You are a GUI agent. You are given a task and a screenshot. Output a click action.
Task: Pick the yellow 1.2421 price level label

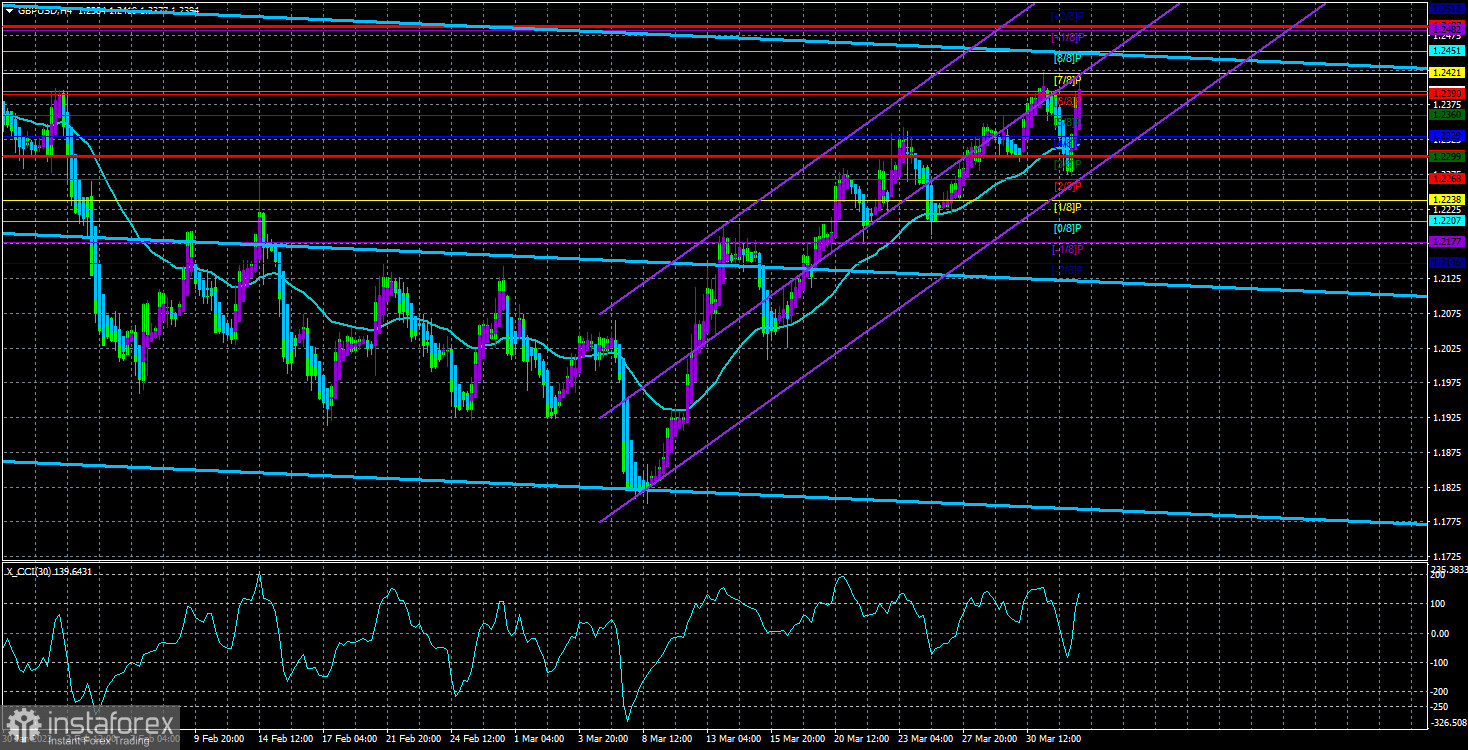point(1447,72)
